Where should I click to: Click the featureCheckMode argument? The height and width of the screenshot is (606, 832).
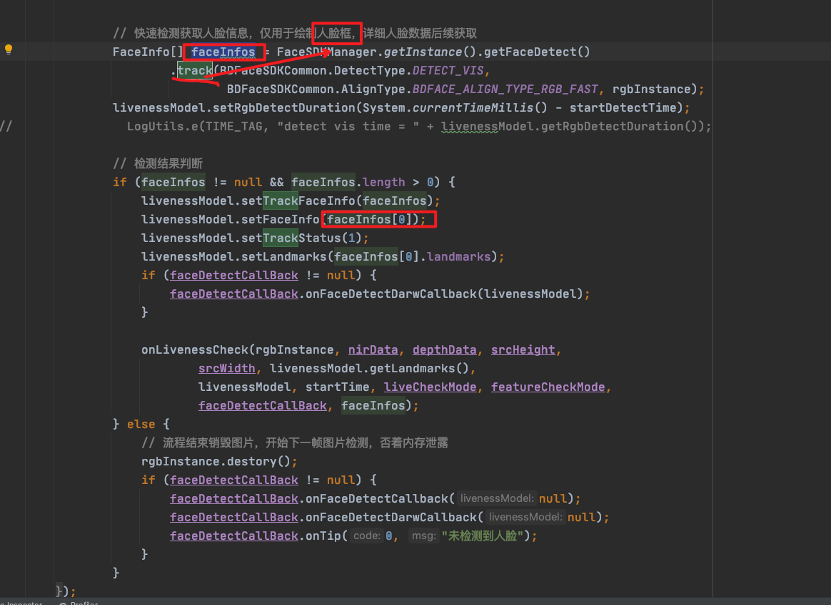[548, 387]
